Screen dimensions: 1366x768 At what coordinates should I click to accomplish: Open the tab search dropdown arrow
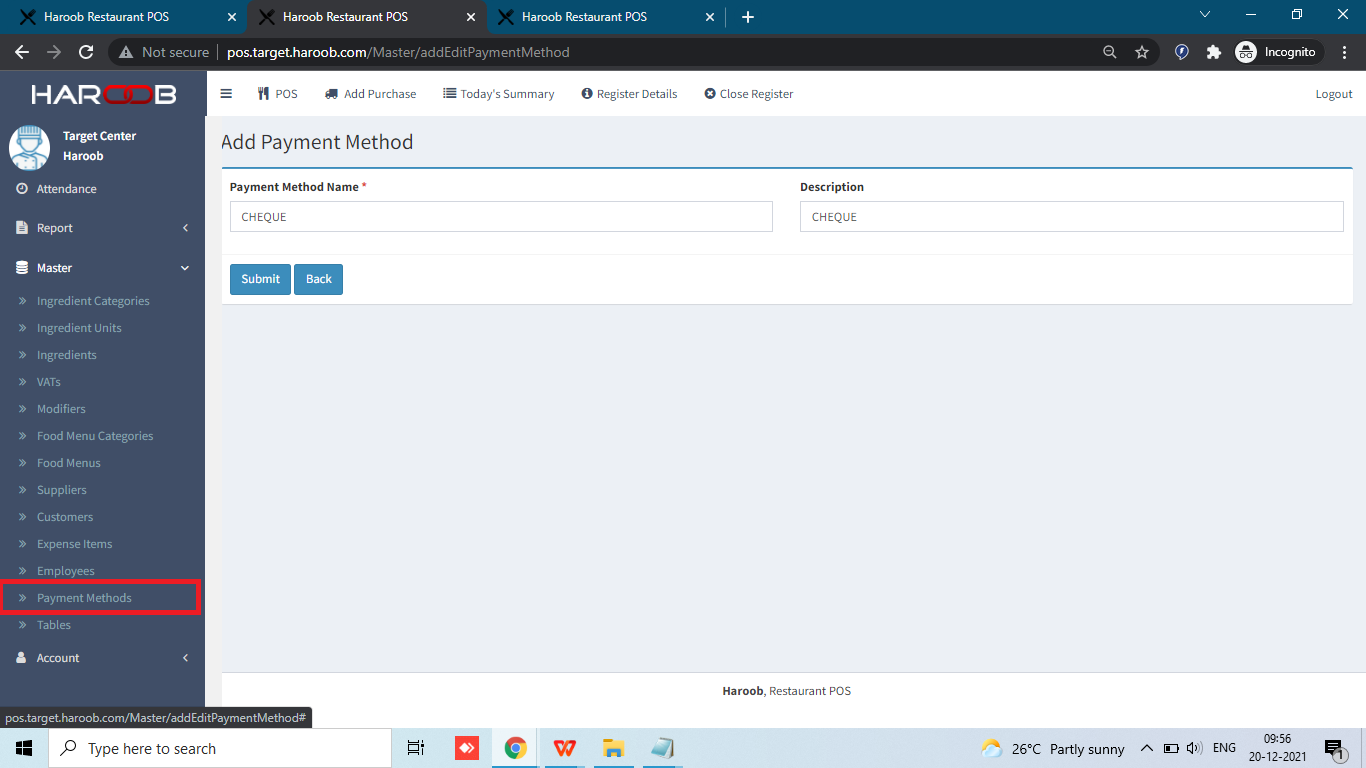point(1205,15)
